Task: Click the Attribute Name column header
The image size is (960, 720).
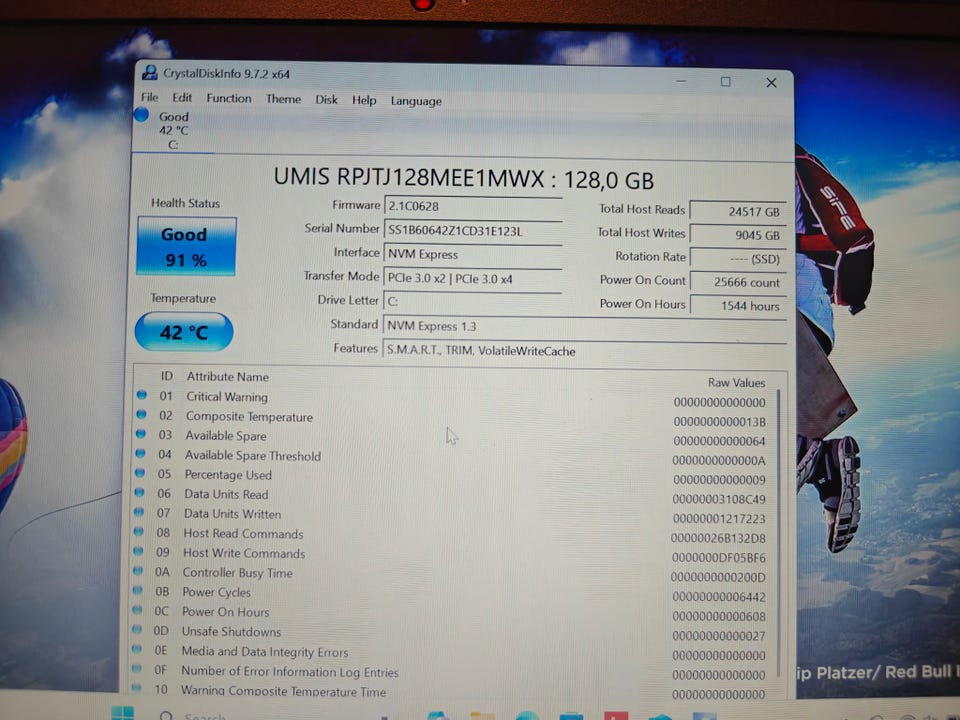Action: (x=228, y=377)
